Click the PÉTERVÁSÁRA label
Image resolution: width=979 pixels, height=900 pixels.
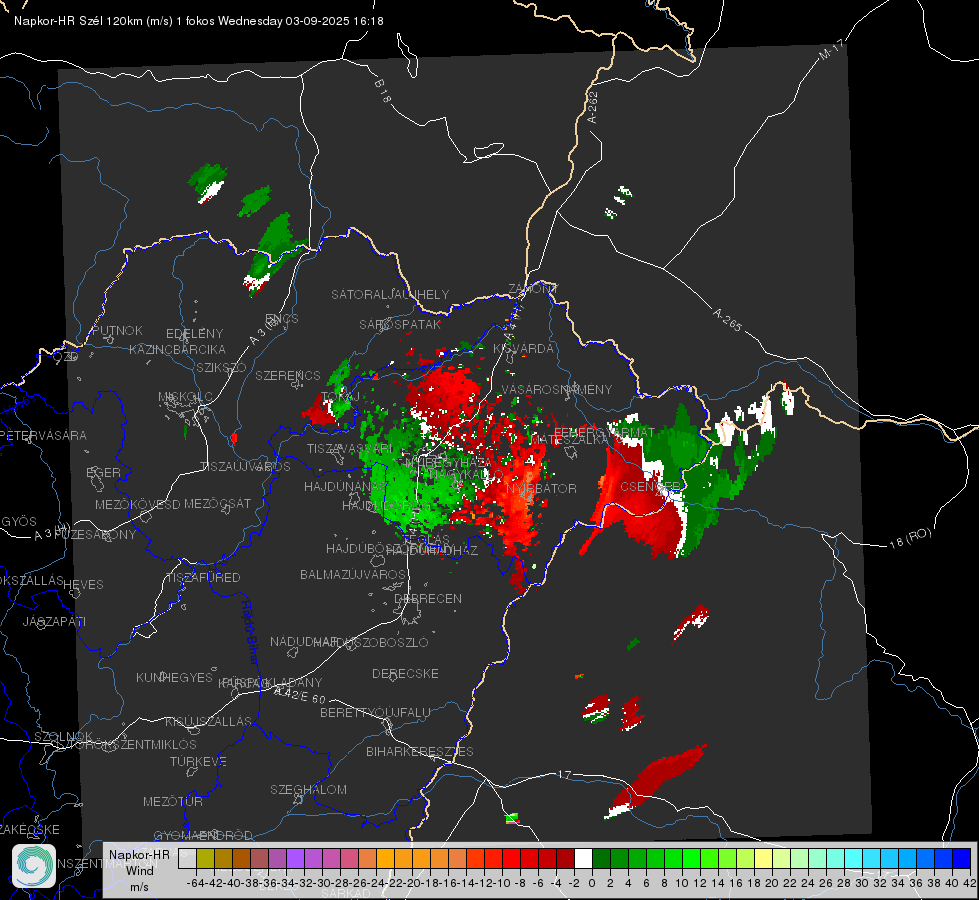[x=44, y=435]
